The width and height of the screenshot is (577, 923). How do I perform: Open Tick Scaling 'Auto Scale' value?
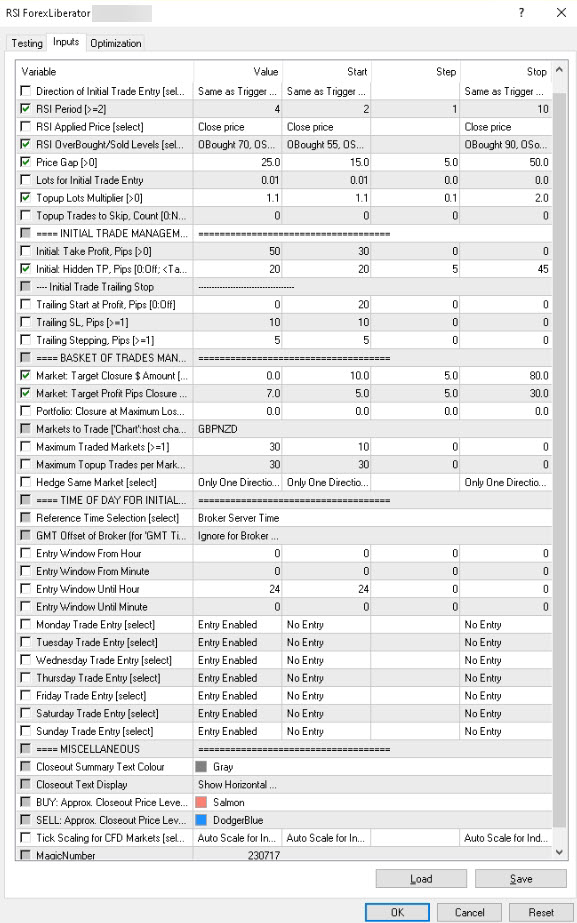tap(238, 838)
